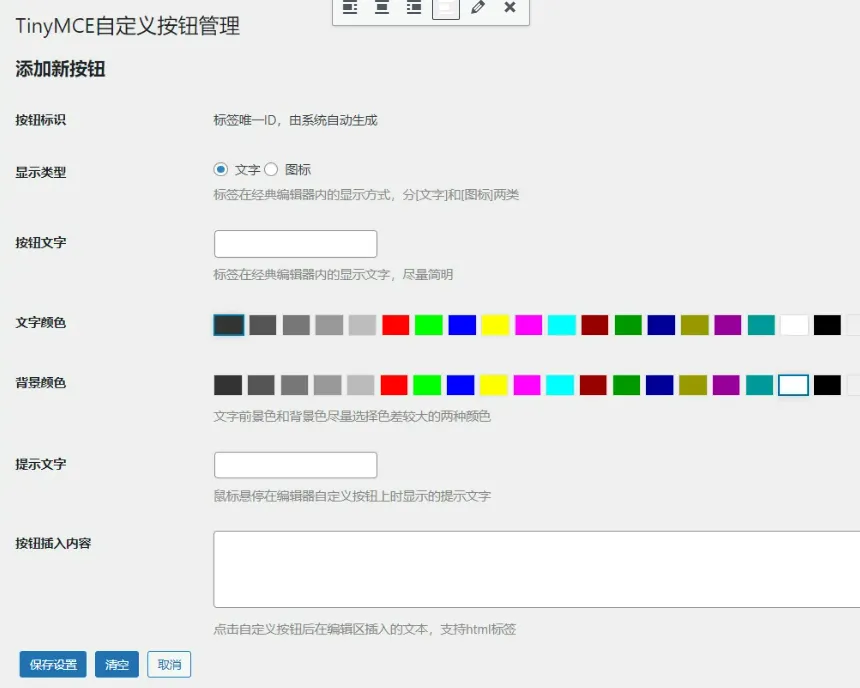
Task: Click the TinyMCE自定义按钮管理 page title
Action: click(127, 26)
